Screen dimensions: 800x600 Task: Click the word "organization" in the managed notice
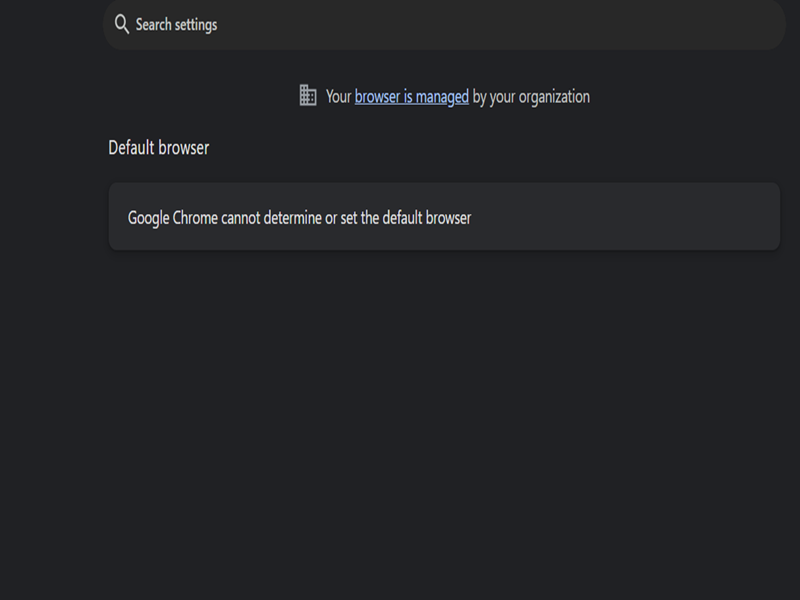point(553,97)
